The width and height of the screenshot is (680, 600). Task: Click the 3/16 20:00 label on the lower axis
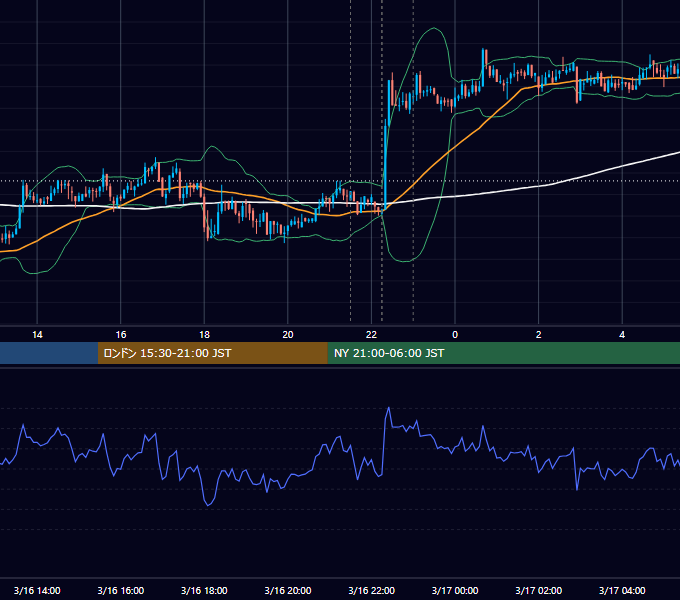[x=288, y=590]
